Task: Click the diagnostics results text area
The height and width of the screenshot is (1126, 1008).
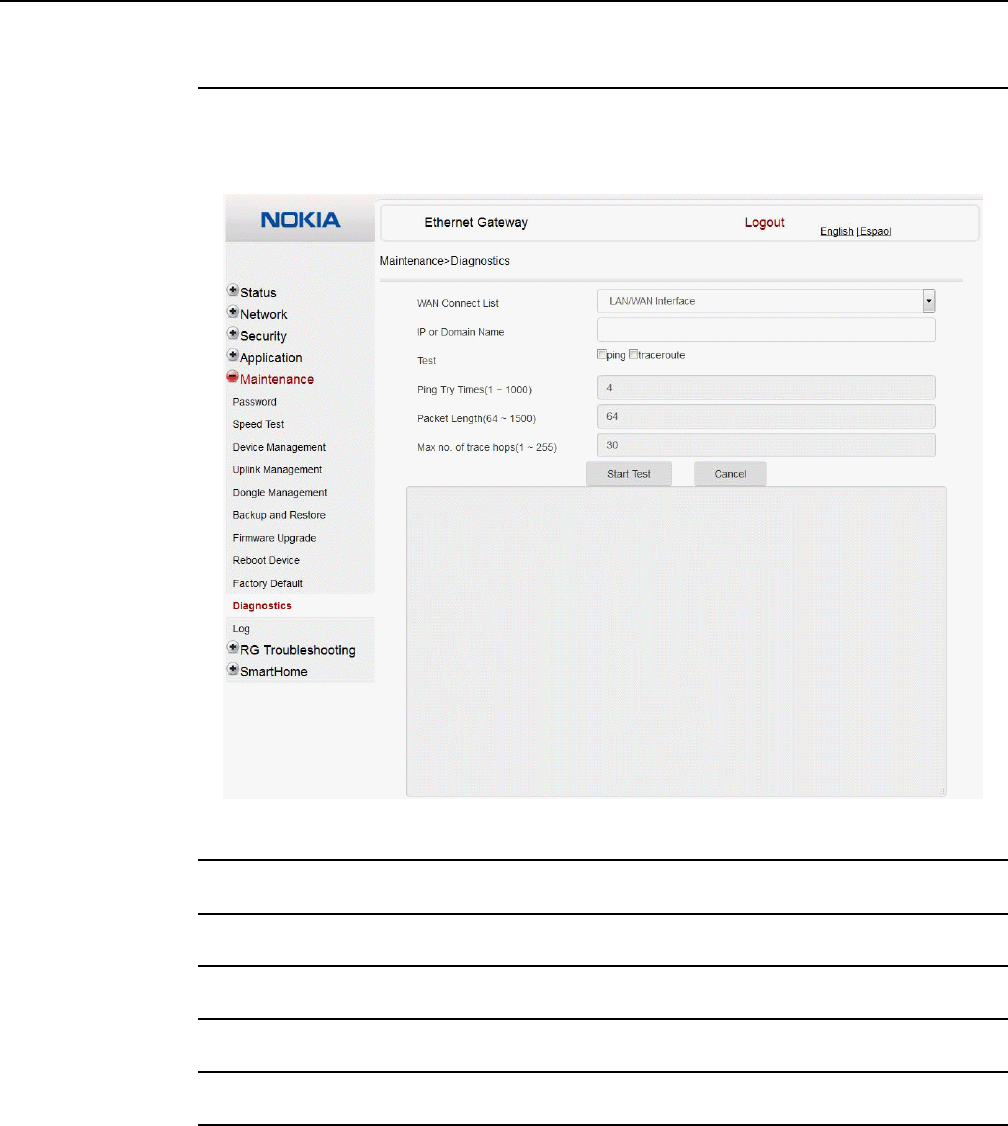Action: [x=676, y=641]
